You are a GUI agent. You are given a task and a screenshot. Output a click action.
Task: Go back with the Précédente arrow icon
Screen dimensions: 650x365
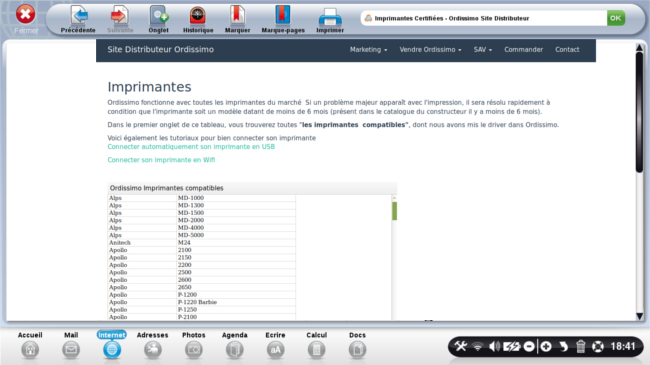pyautogui.click(x=78, y=16)
